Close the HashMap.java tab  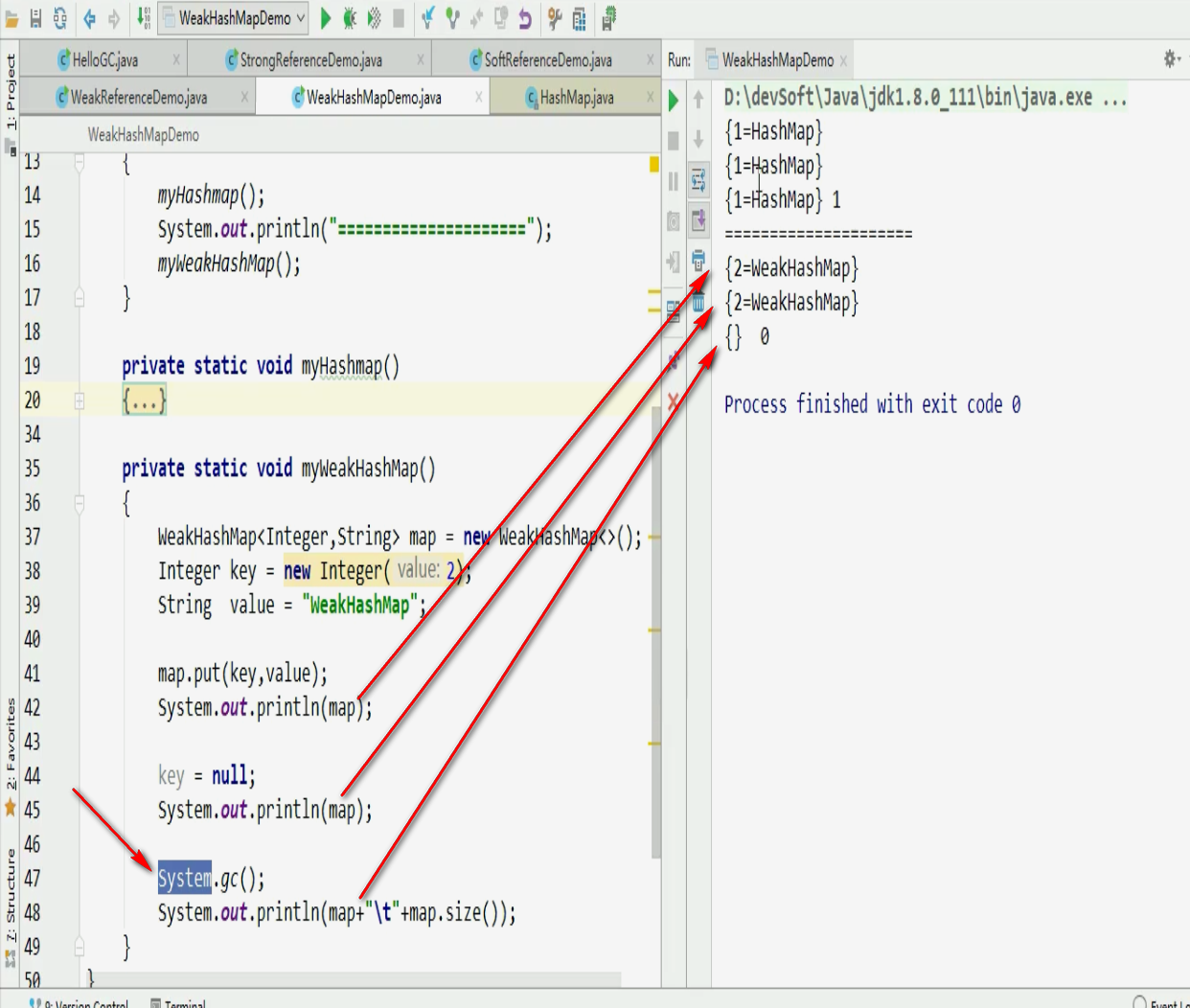[x=651, y=97]
